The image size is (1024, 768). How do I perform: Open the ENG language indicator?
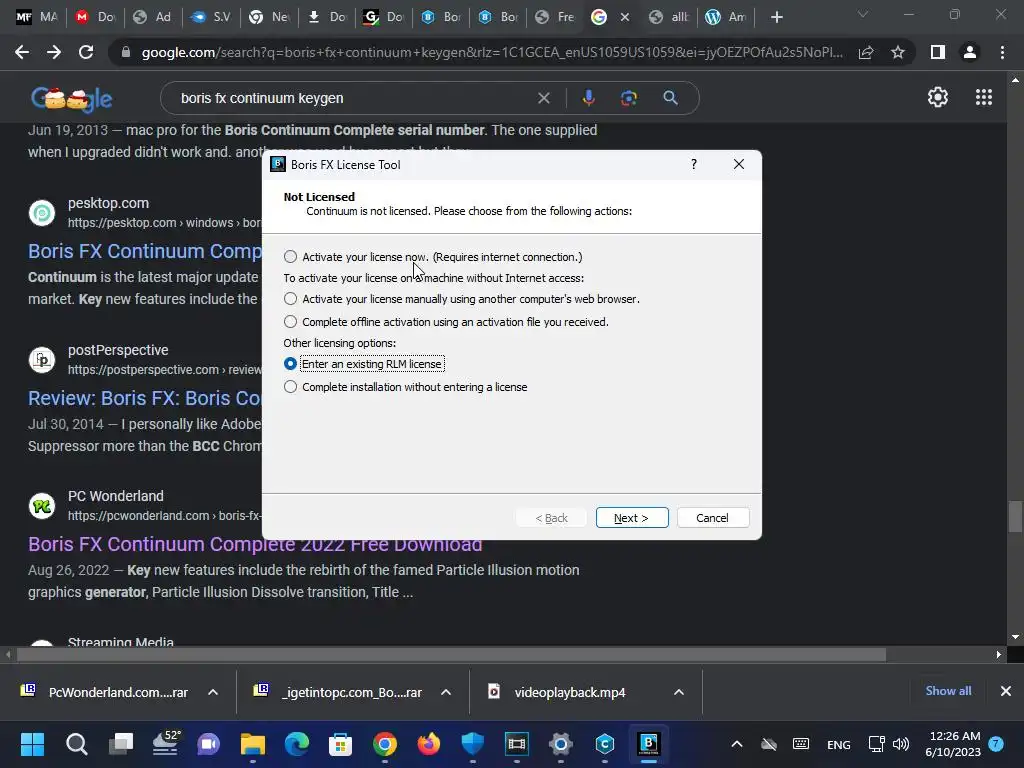click(839, 744)
